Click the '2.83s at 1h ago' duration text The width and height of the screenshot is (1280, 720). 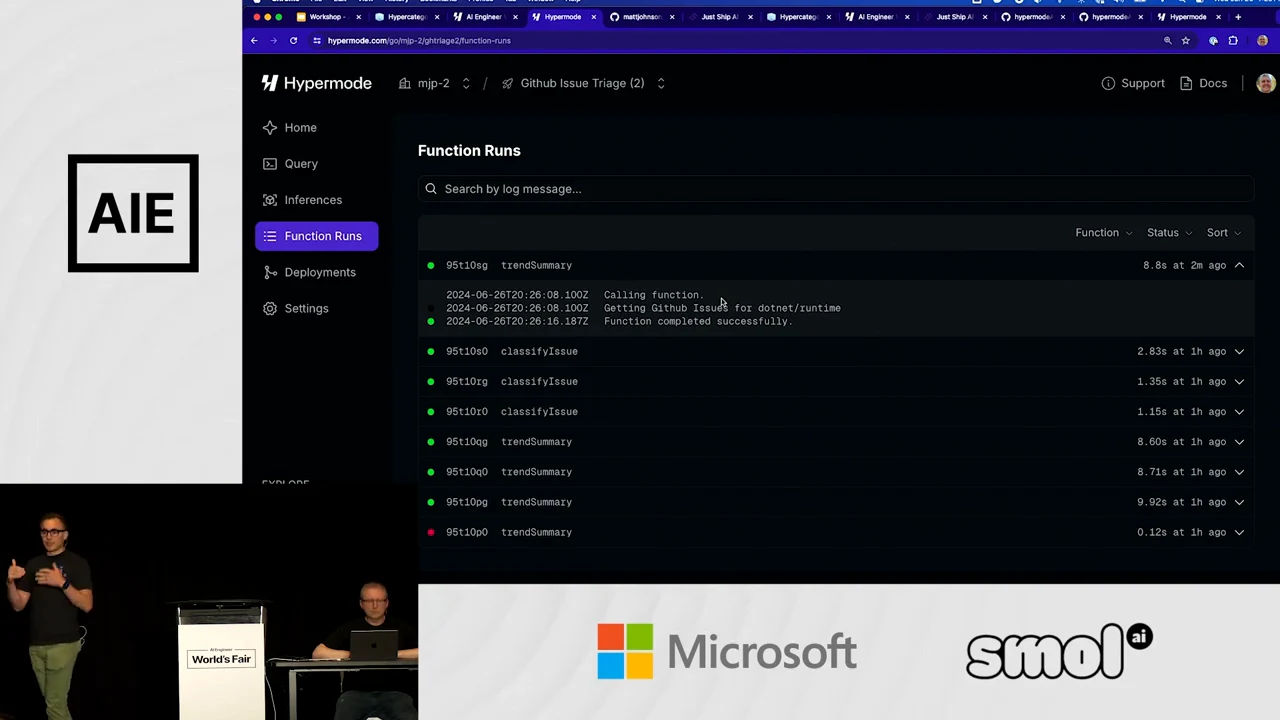click(x=1182, y=351)
